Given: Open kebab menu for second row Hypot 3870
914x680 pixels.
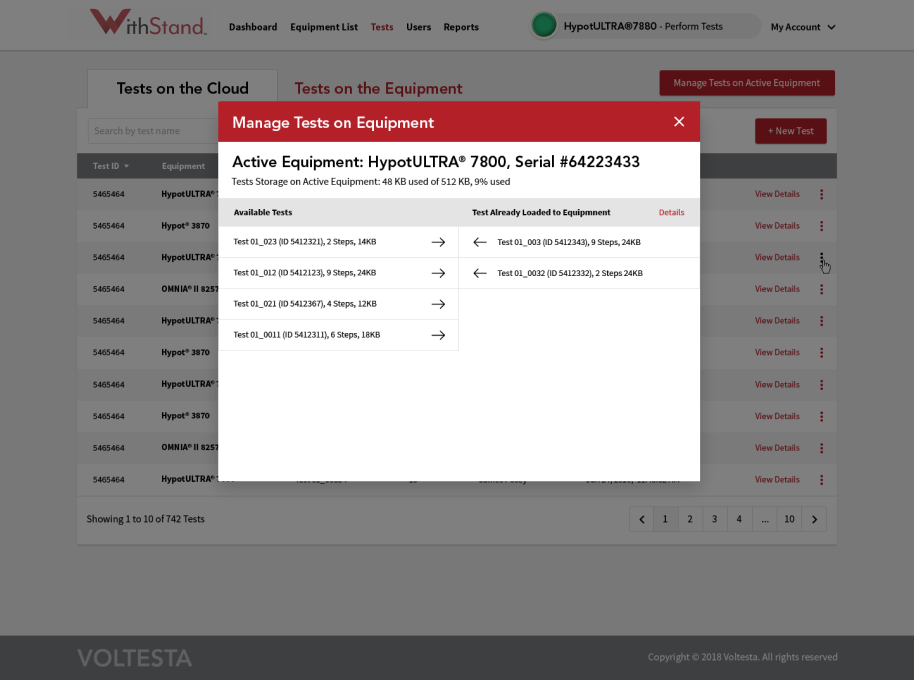Looking at the screenshot, I should point(821,226).
